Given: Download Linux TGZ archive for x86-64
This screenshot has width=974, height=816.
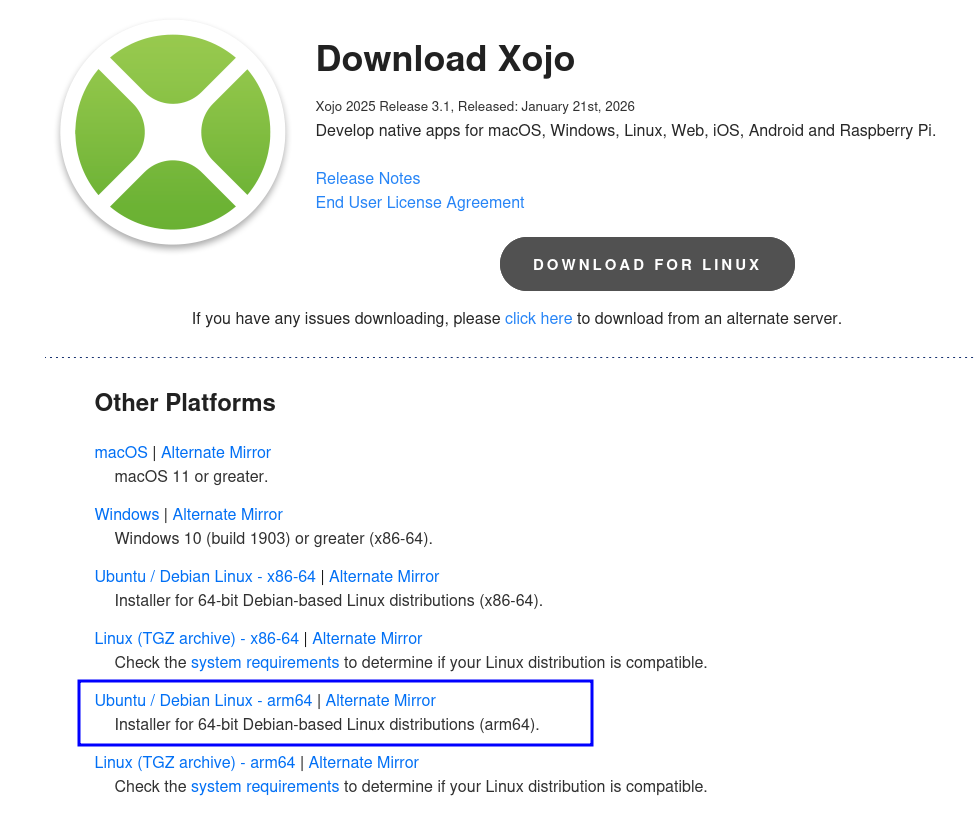Looking at the screenshot, I should (197, 638).
